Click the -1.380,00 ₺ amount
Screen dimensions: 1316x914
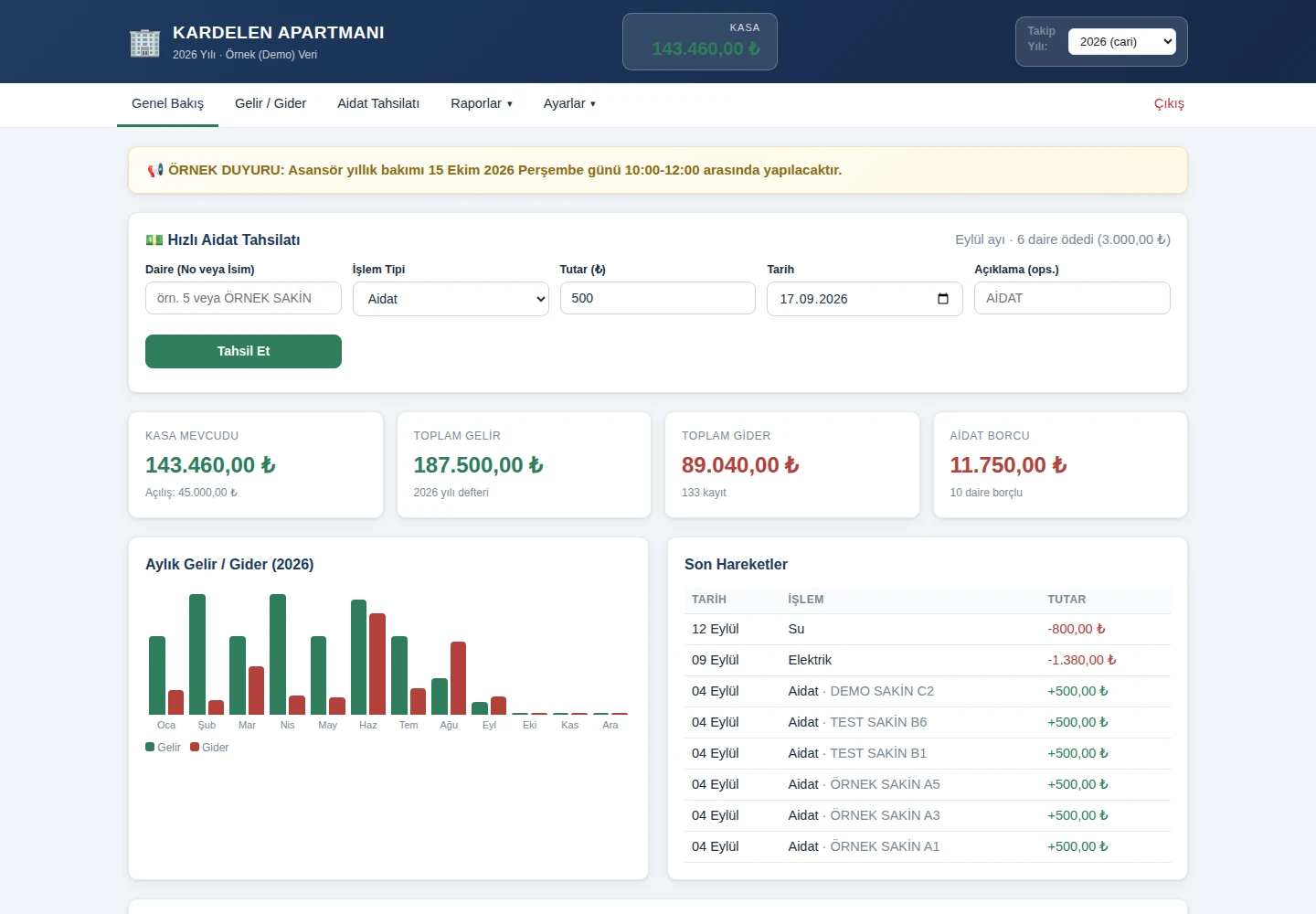1082,660
